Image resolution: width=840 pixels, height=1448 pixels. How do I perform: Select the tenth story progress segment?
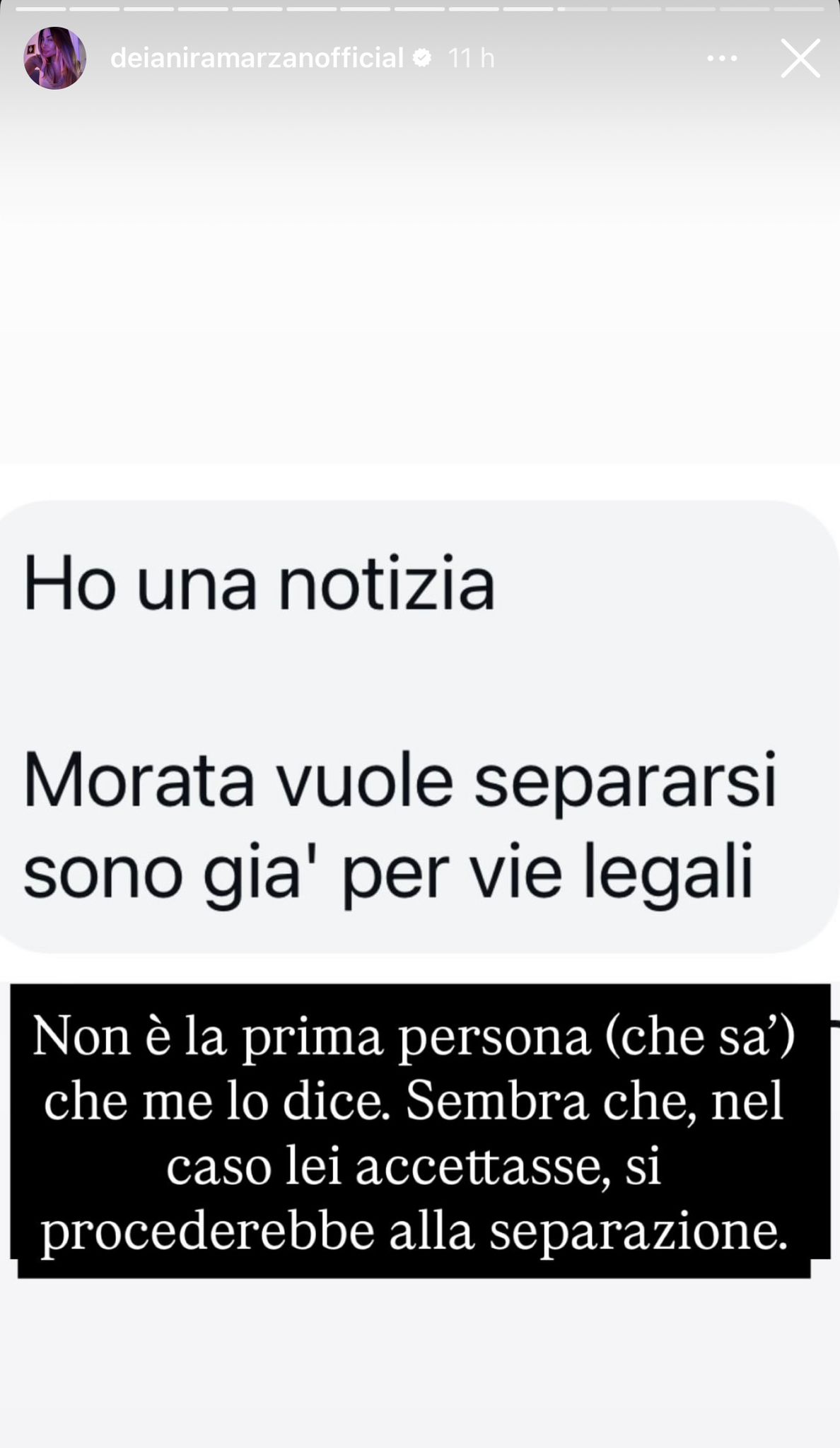[x=527, y=9]
